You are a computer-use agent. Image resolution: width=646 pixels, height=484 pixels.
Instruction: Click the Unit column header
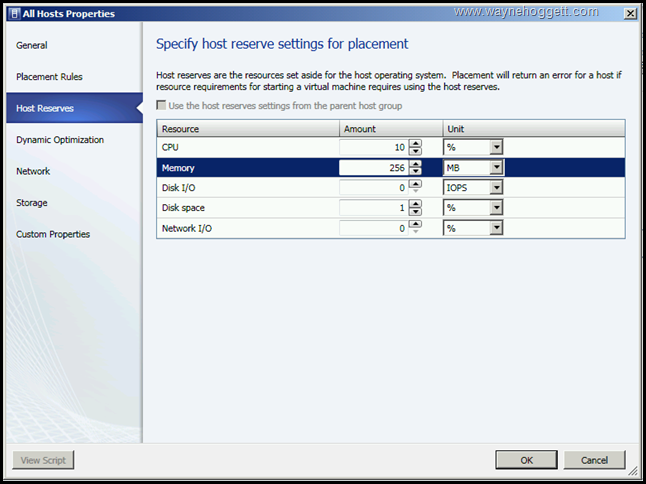click(x=534, y=129)
